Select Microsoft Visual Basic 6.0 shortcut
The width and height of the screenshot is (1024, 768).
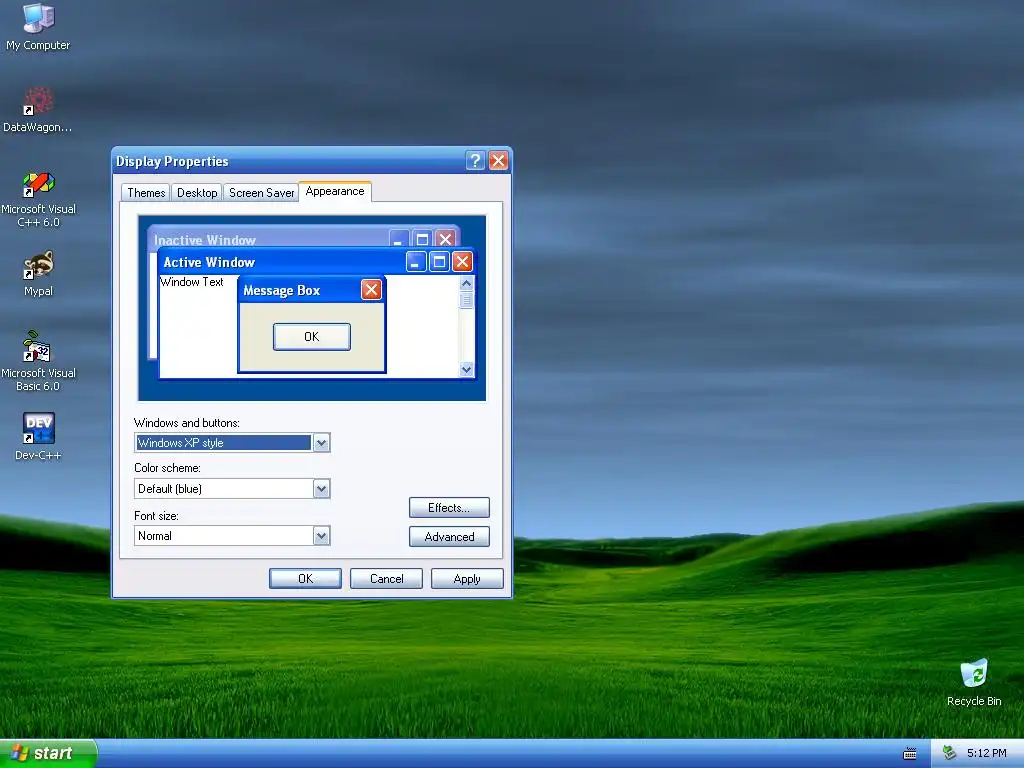(x=38, y=361)
